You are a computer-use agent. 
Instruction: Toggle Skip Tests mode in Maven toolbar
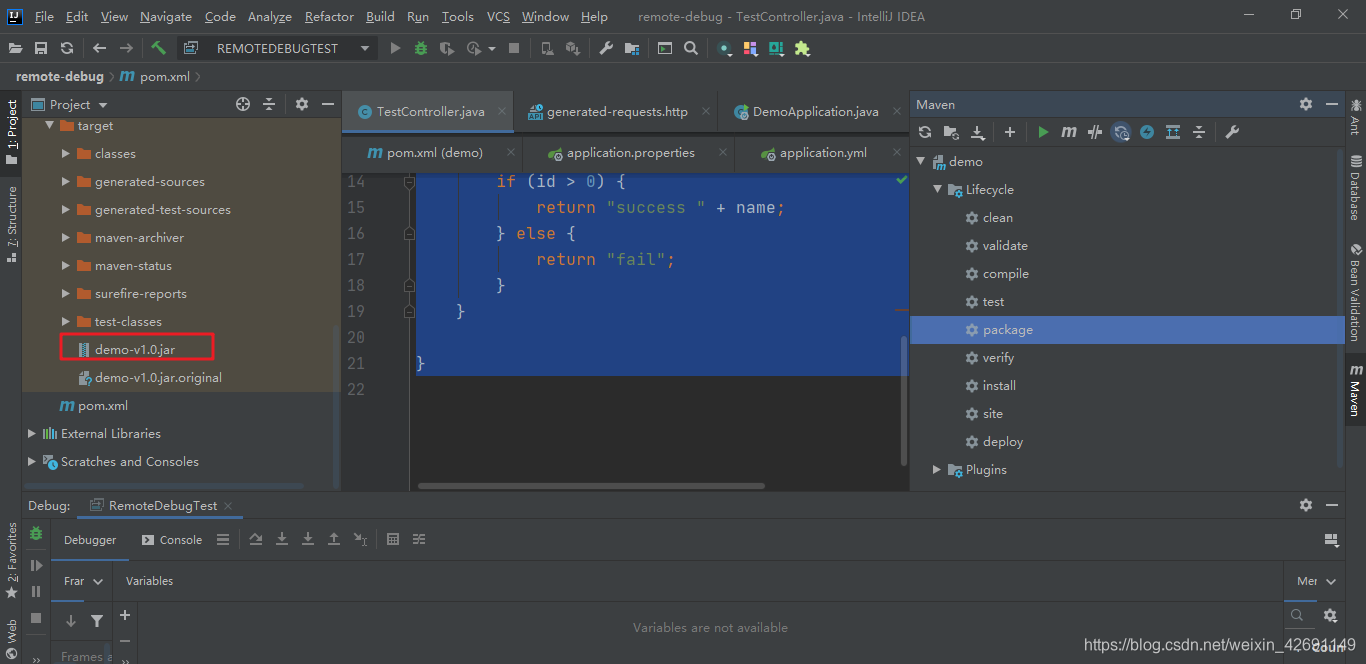point(1147,132)
